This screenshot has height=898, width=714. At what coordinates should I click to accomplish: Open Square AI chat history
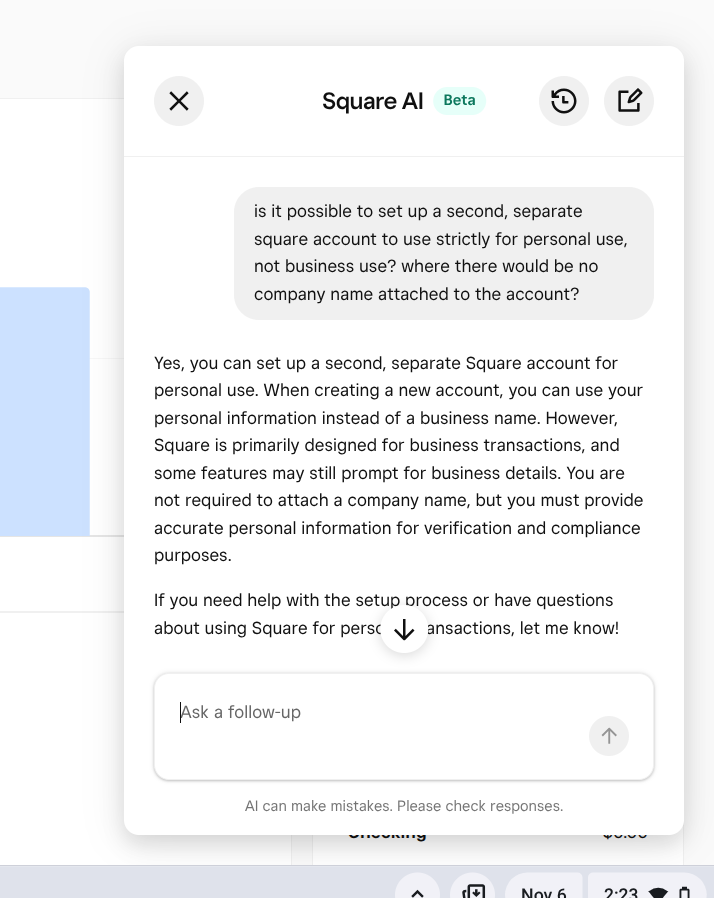(563, 101)
